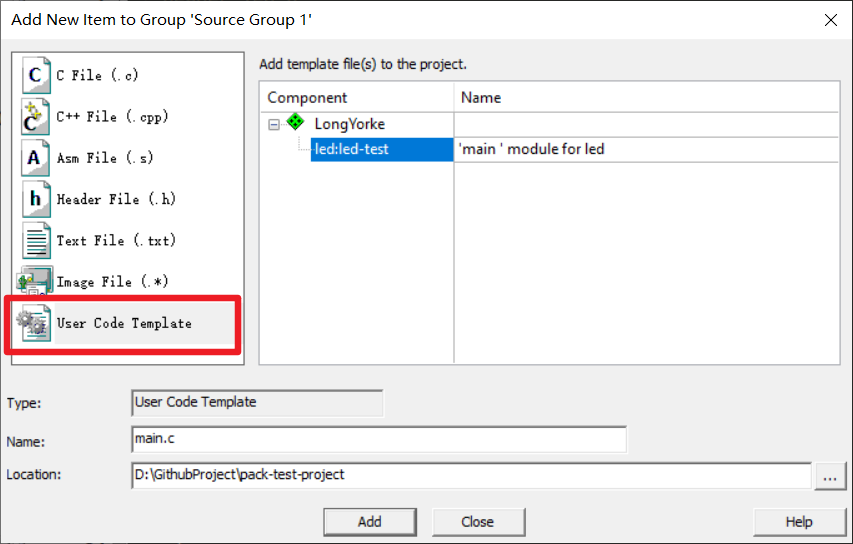Collapse the LongYorke tree node
This screenshot has width=853, height=544.
(x=274, y=124)
